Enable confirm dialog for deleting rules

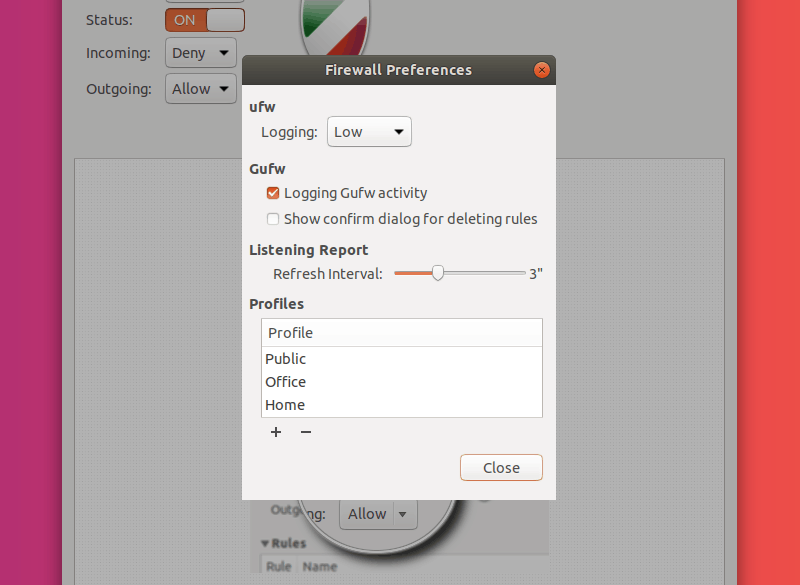pos(272,219)
